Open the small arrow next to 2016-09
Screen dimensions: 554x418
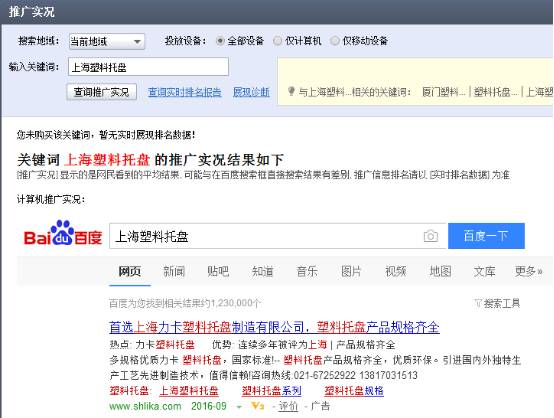point(239,407)
